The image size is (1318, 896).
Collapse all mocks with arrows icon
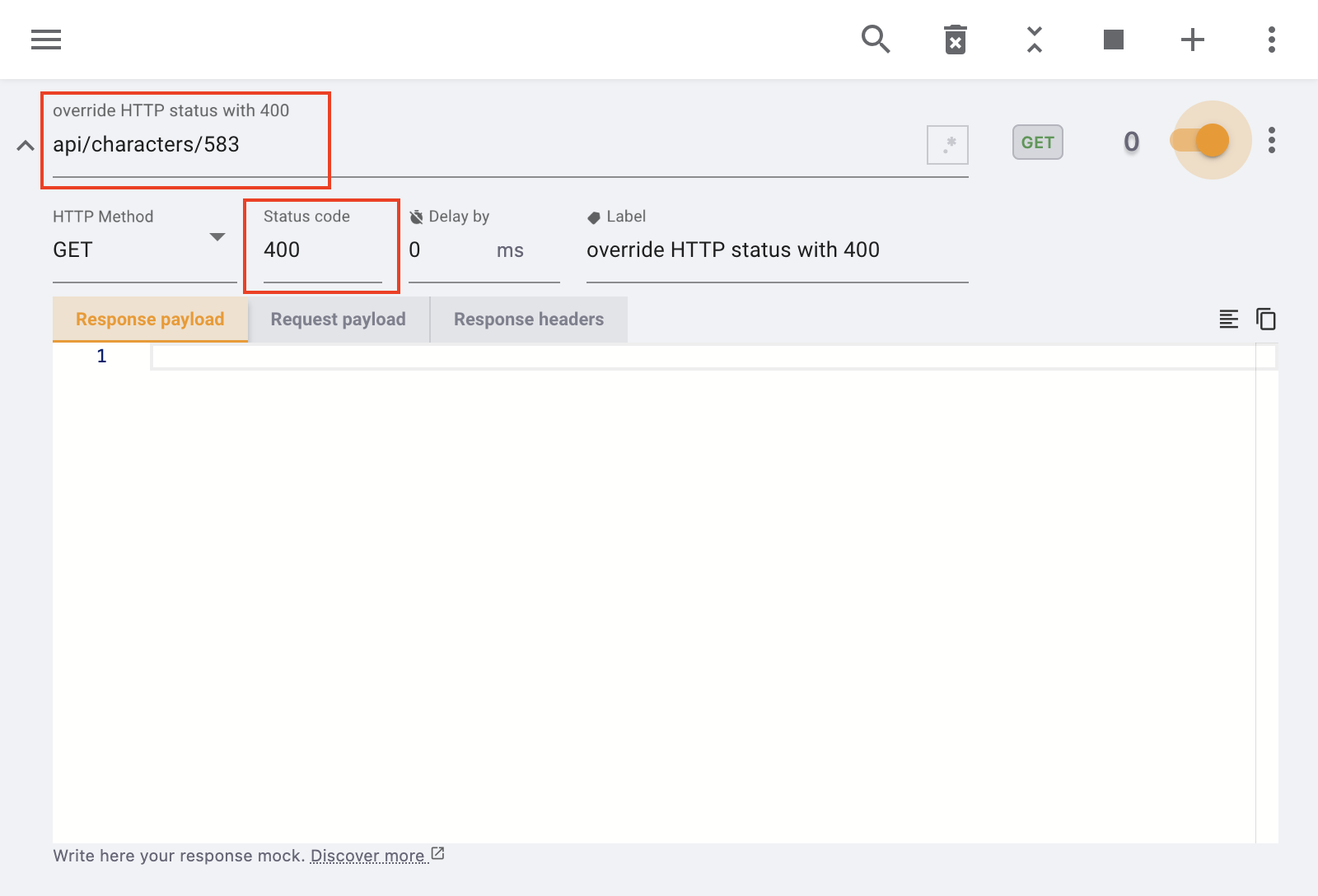(x=1035, y=40)
